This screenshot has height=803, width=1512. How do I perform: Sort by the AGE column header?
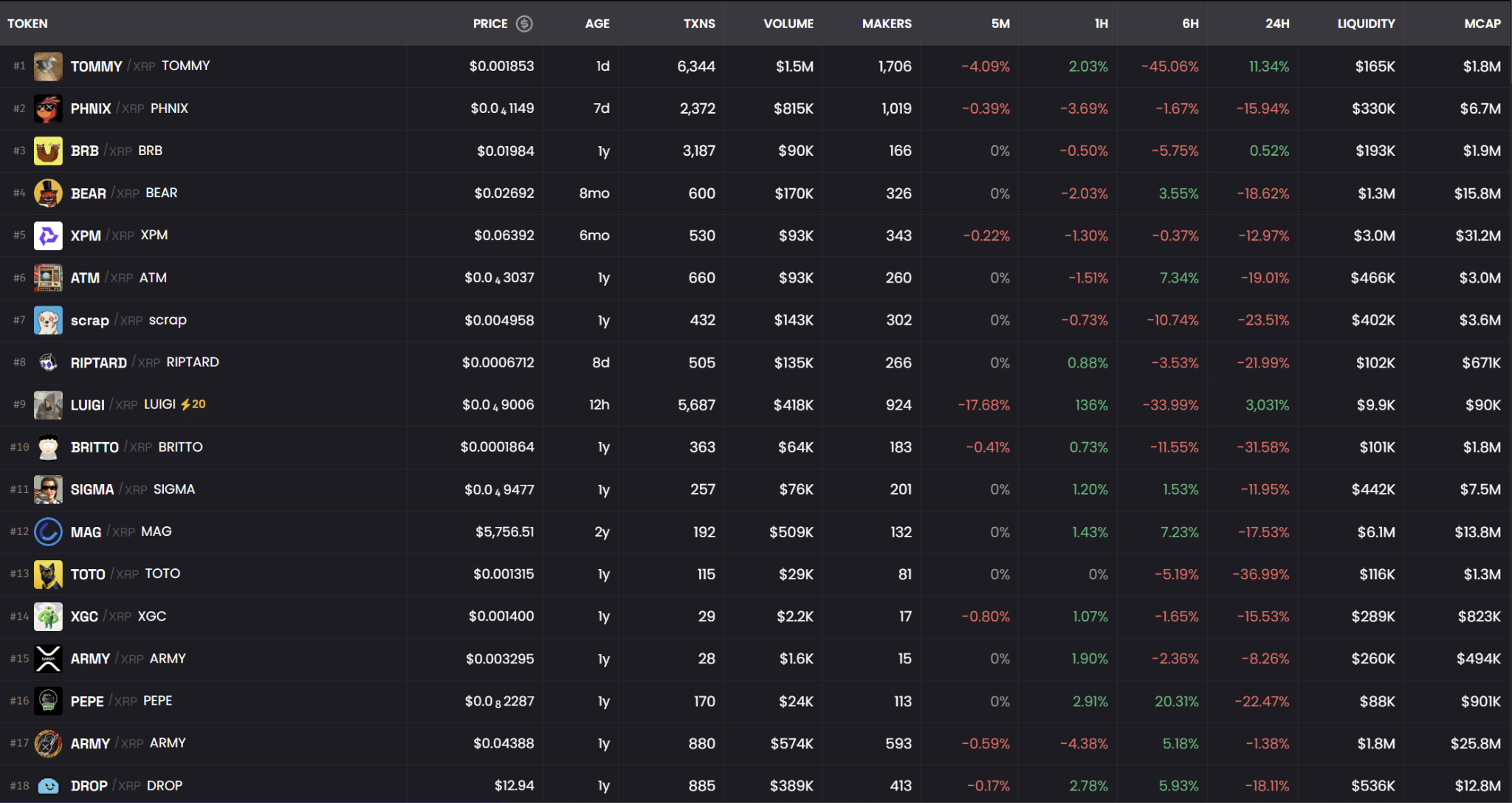(597, 24)
